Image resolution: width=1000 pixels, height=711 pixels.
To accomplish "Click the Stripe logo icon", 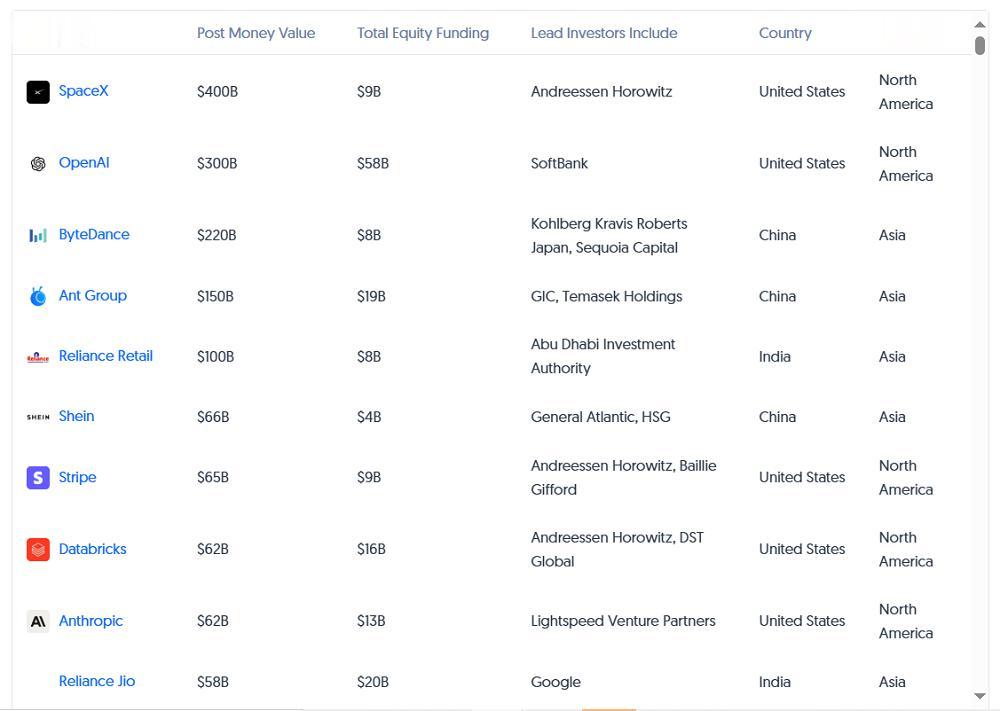I will 38,478.
